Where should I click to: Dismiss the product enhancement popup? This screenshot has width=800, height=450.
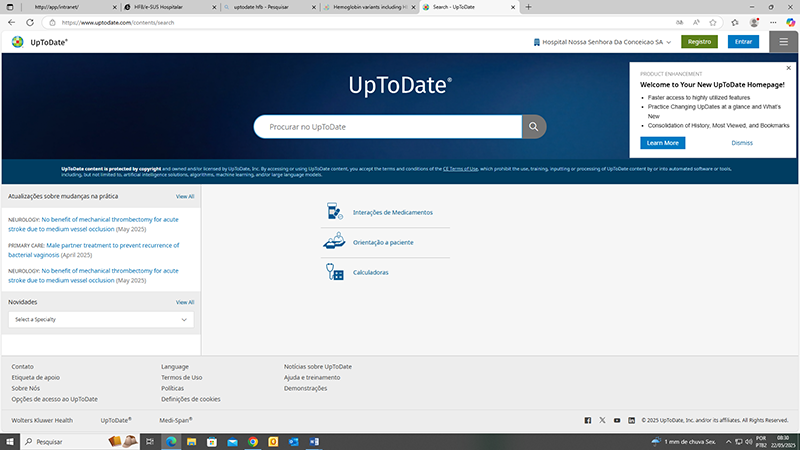click(742, 143)
